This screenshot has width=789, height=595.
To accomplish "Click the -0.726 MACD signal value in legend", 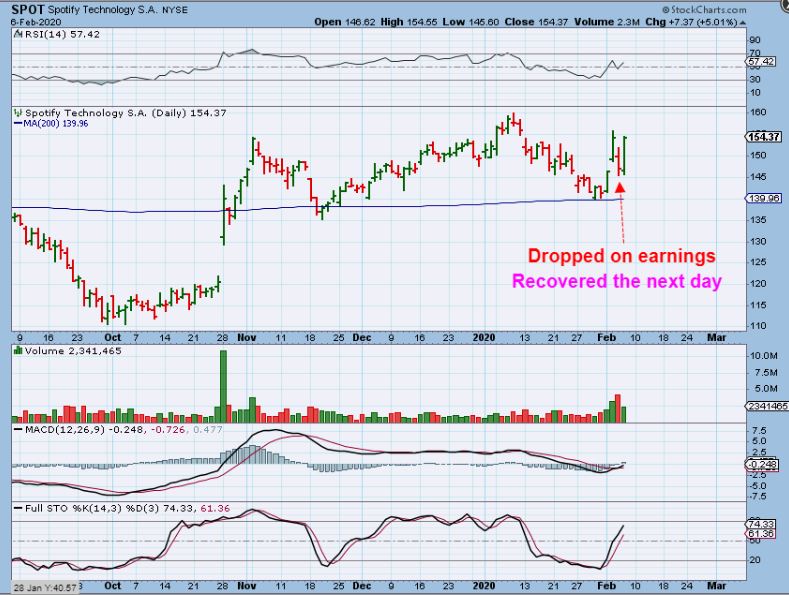I will click(168, 430).
